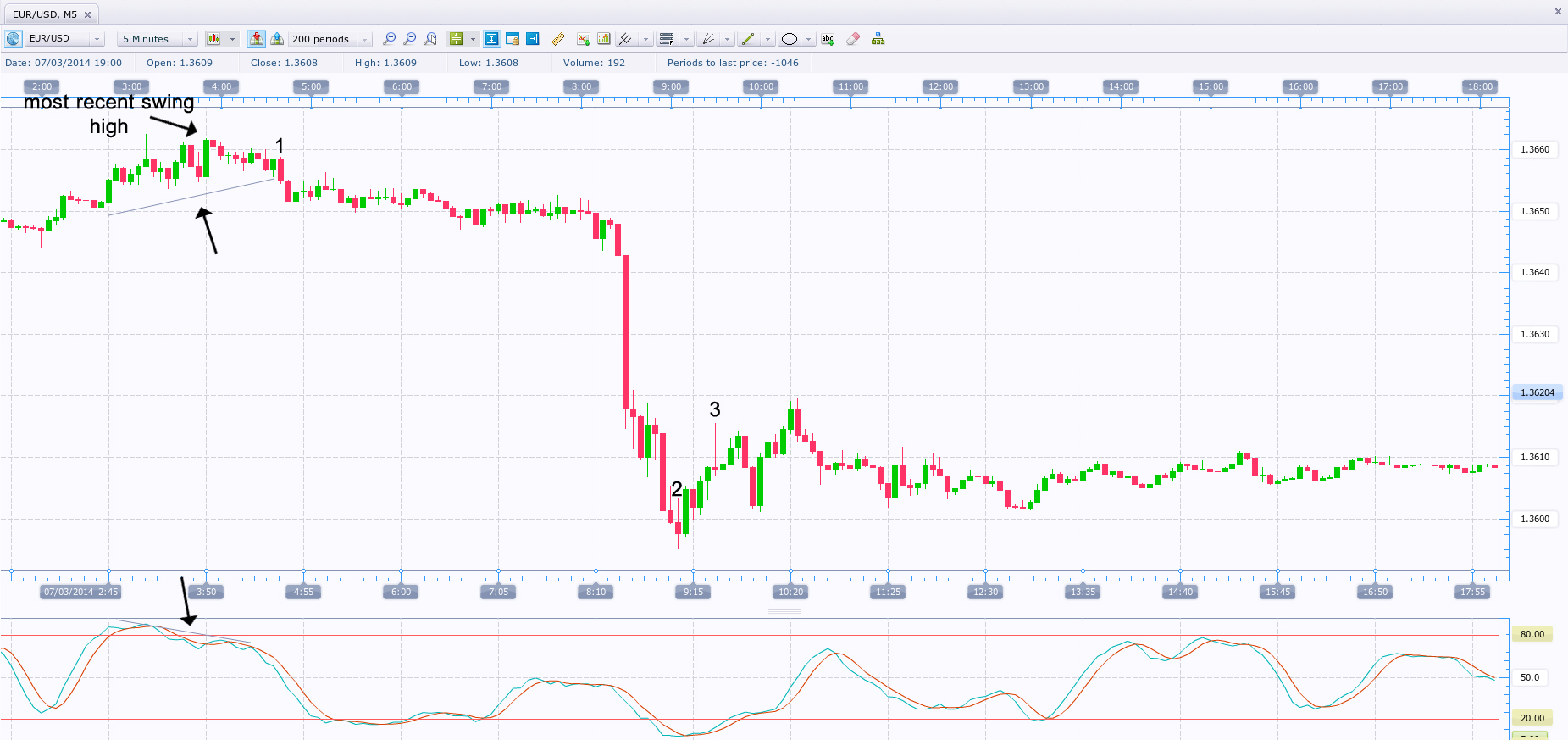
Task: Open the candlestick chart type dropdown arrow
Action: coord(232,39)
